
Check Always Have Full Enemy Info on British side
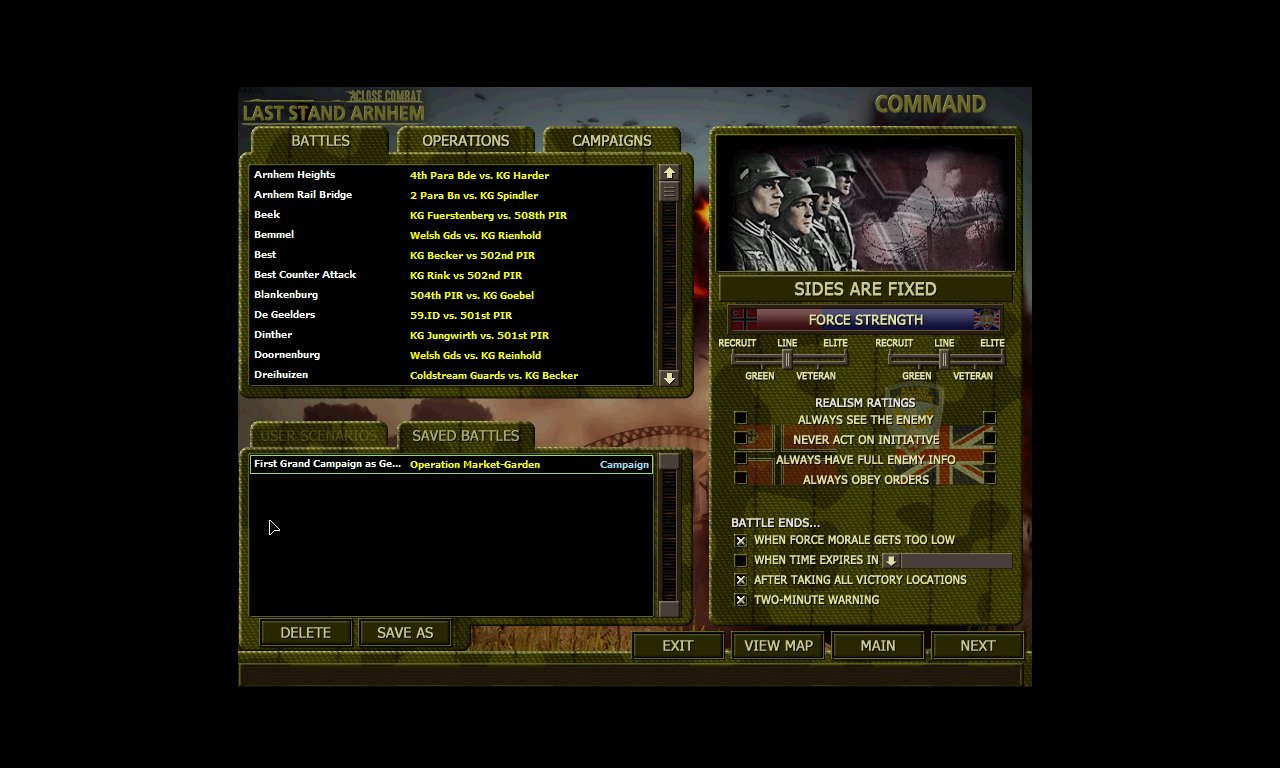click(x=989, y=458)
